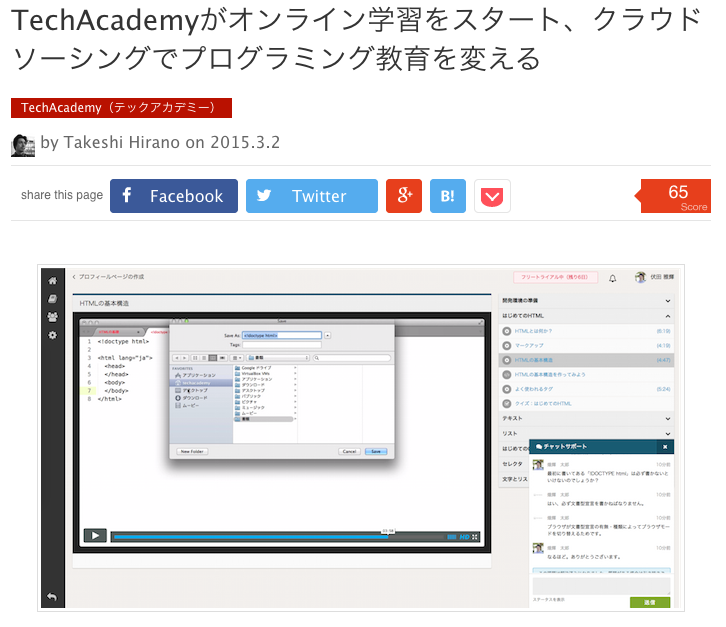
Task: Click the user avatar at top right
Action: tap(640, 277)
